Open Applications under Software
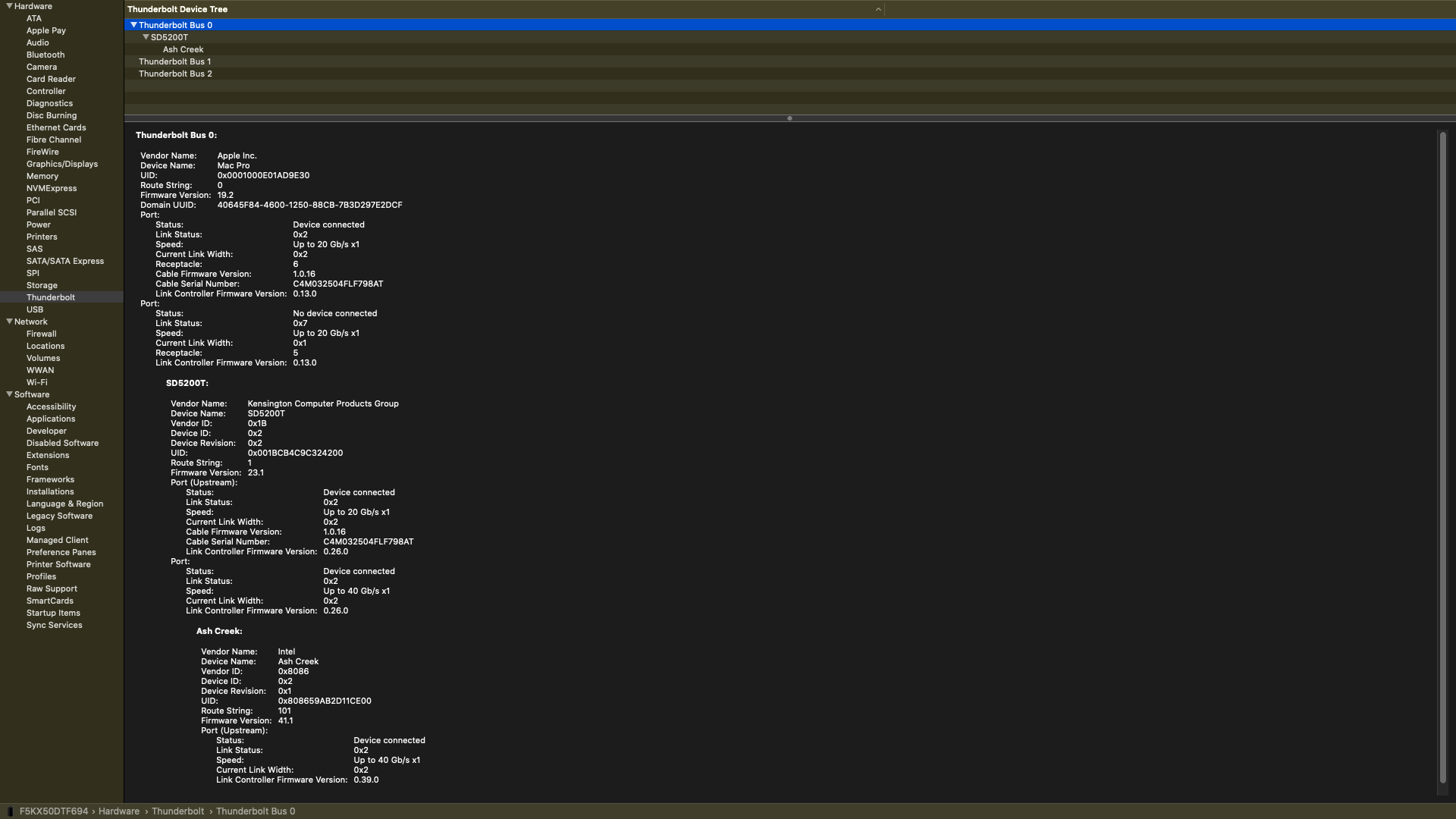Viewport: 1456px width, 819px height. click(51, 419)
